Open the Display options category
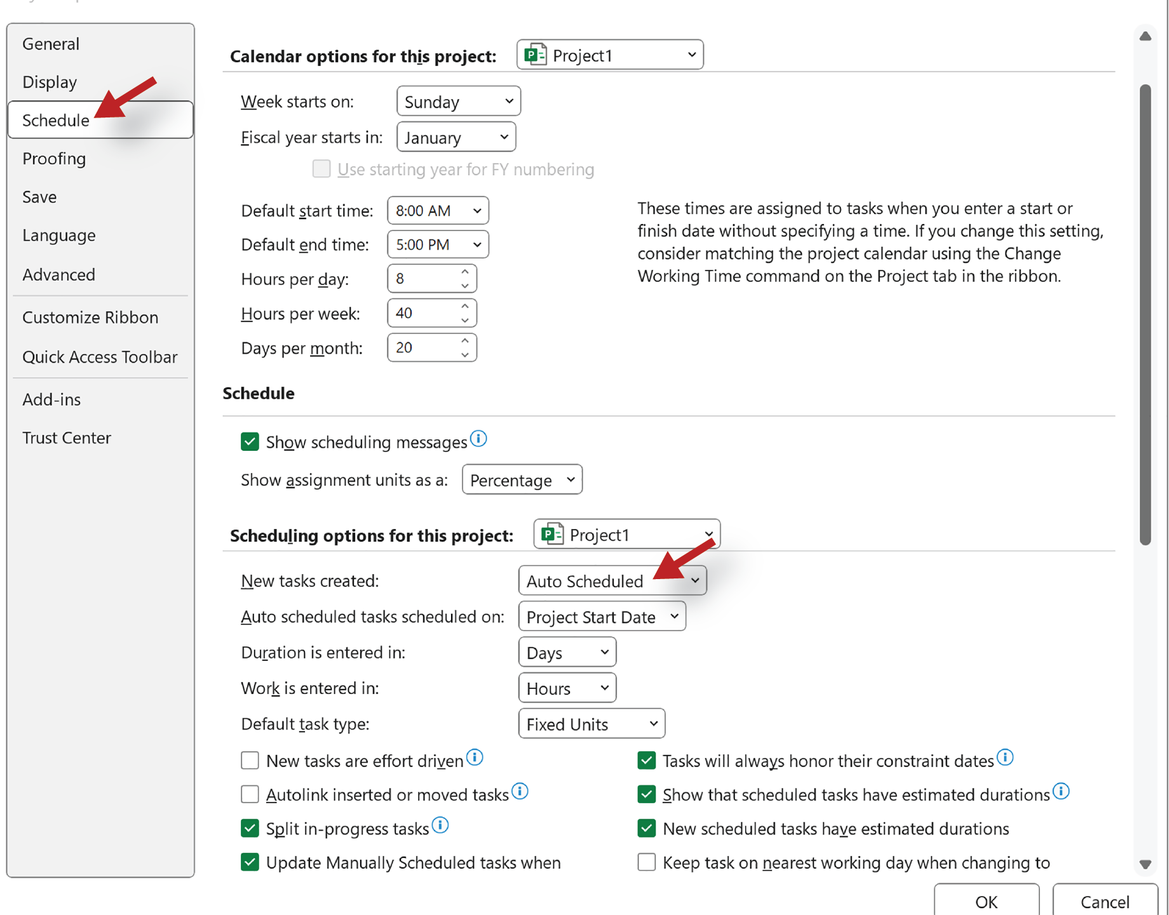Screen dimensions: 1169x915 coord(49,82)
